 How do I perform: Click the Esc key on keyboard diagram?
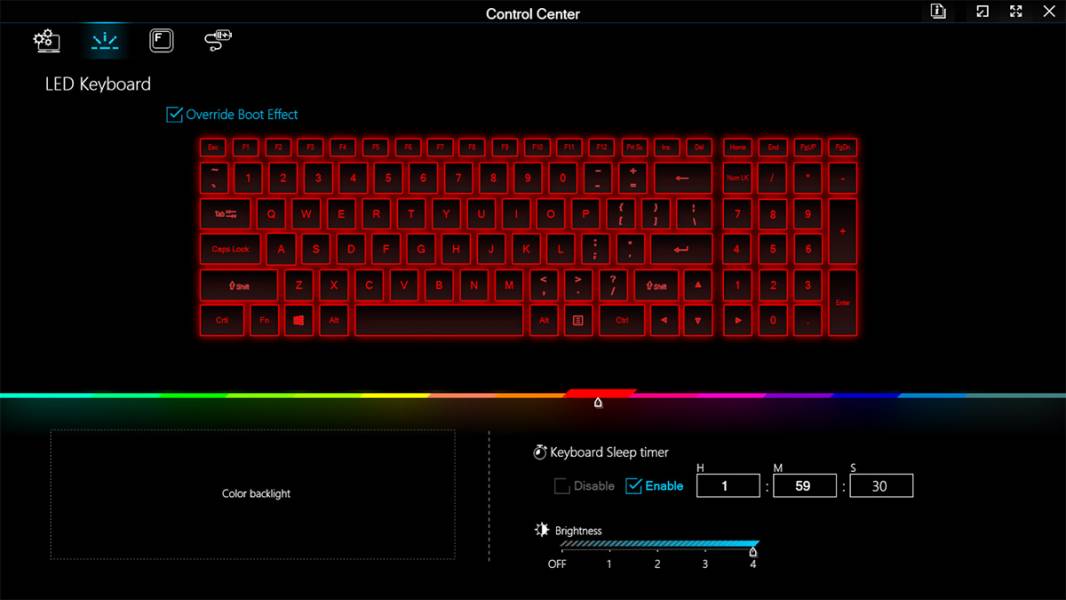tap(213, 147)
